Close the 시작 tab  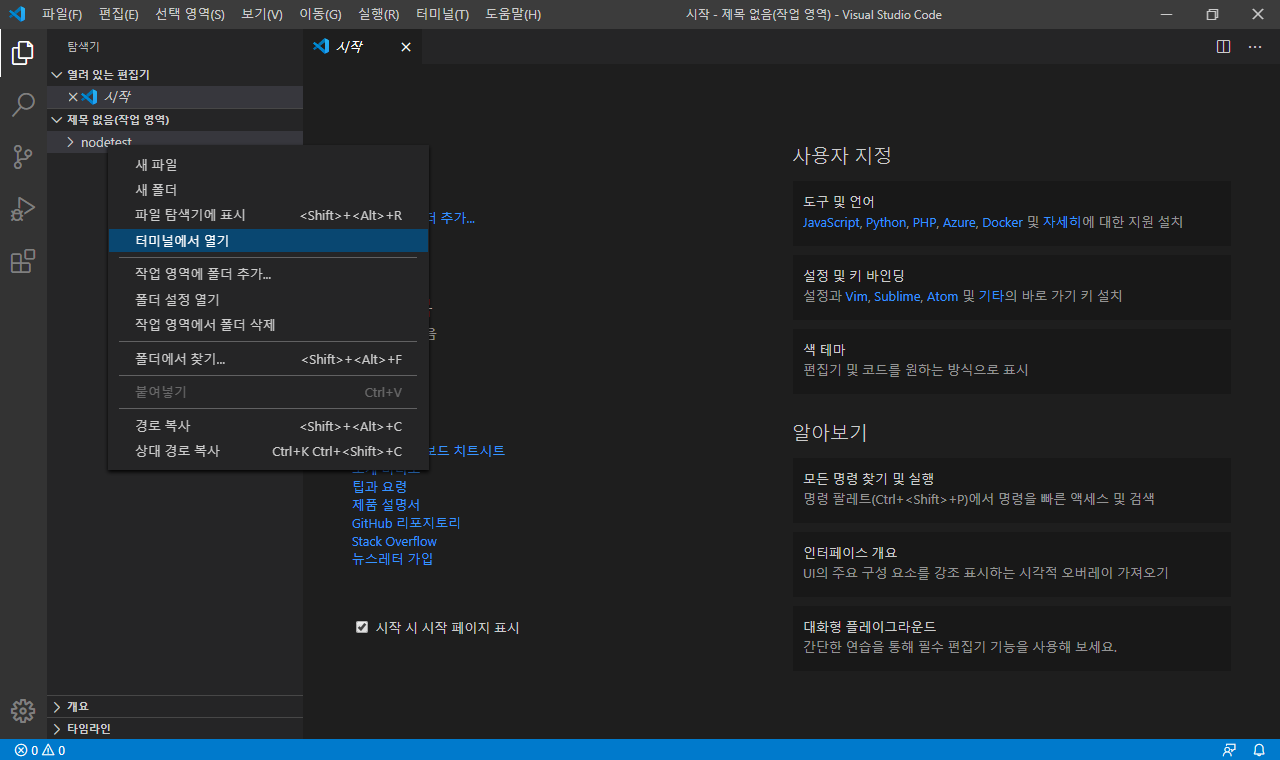(406, 47)
